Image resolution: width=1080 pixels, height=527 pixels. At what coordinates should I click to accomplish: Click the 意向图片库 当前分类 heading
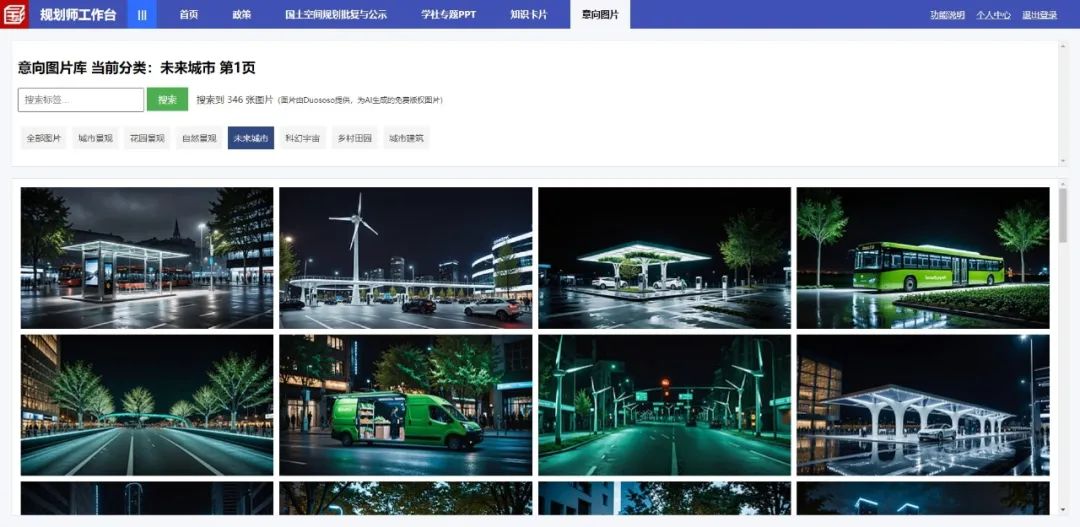[x=136, y=68]
